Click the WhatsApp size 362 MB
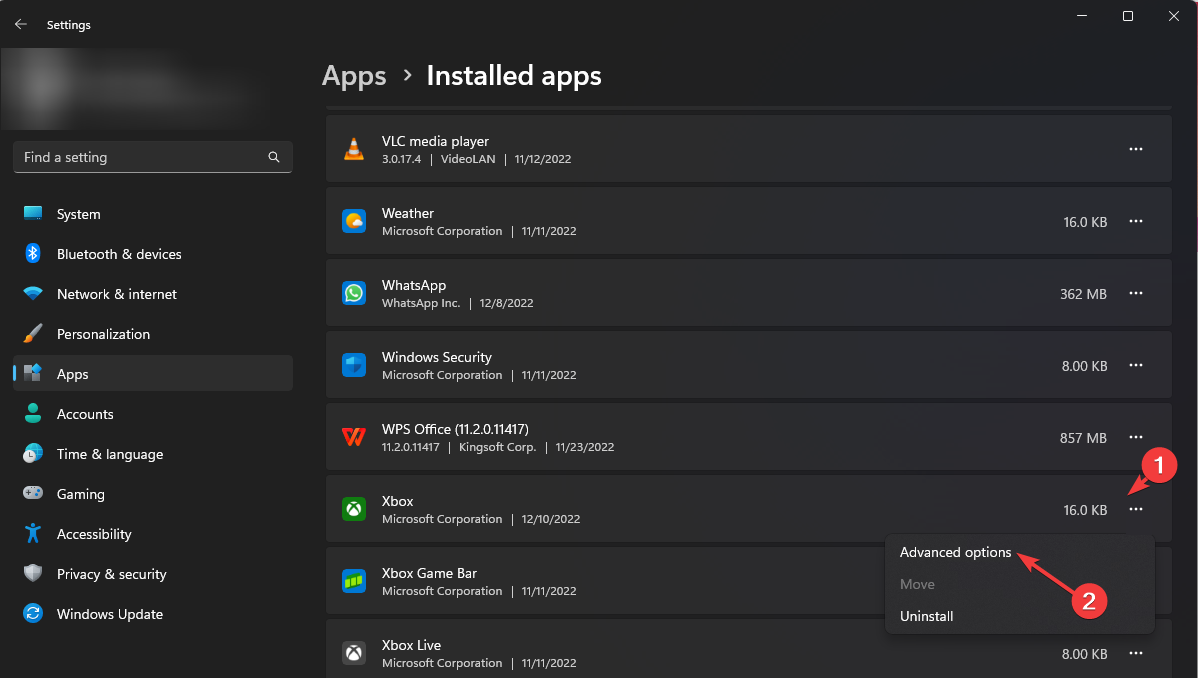Viewport: 1198px width, 678px height. [1083, 294]
